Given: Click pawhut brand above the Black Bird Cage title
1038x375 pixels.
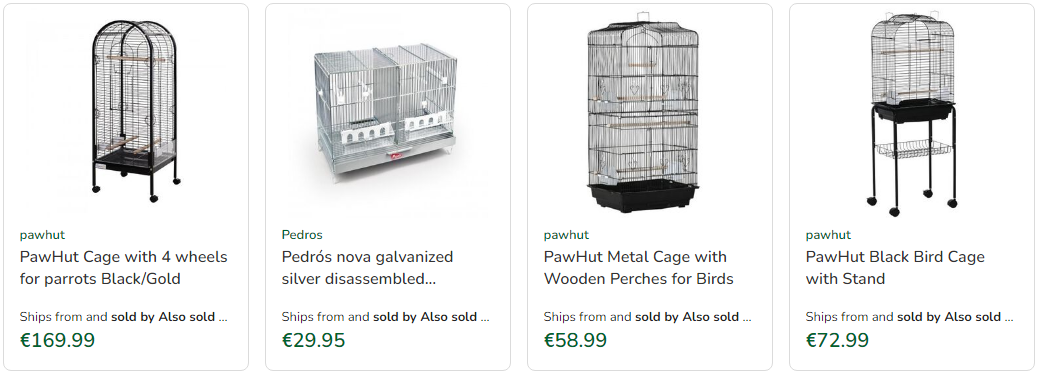Looking at the screenshot, I should (x=828, y=235).
